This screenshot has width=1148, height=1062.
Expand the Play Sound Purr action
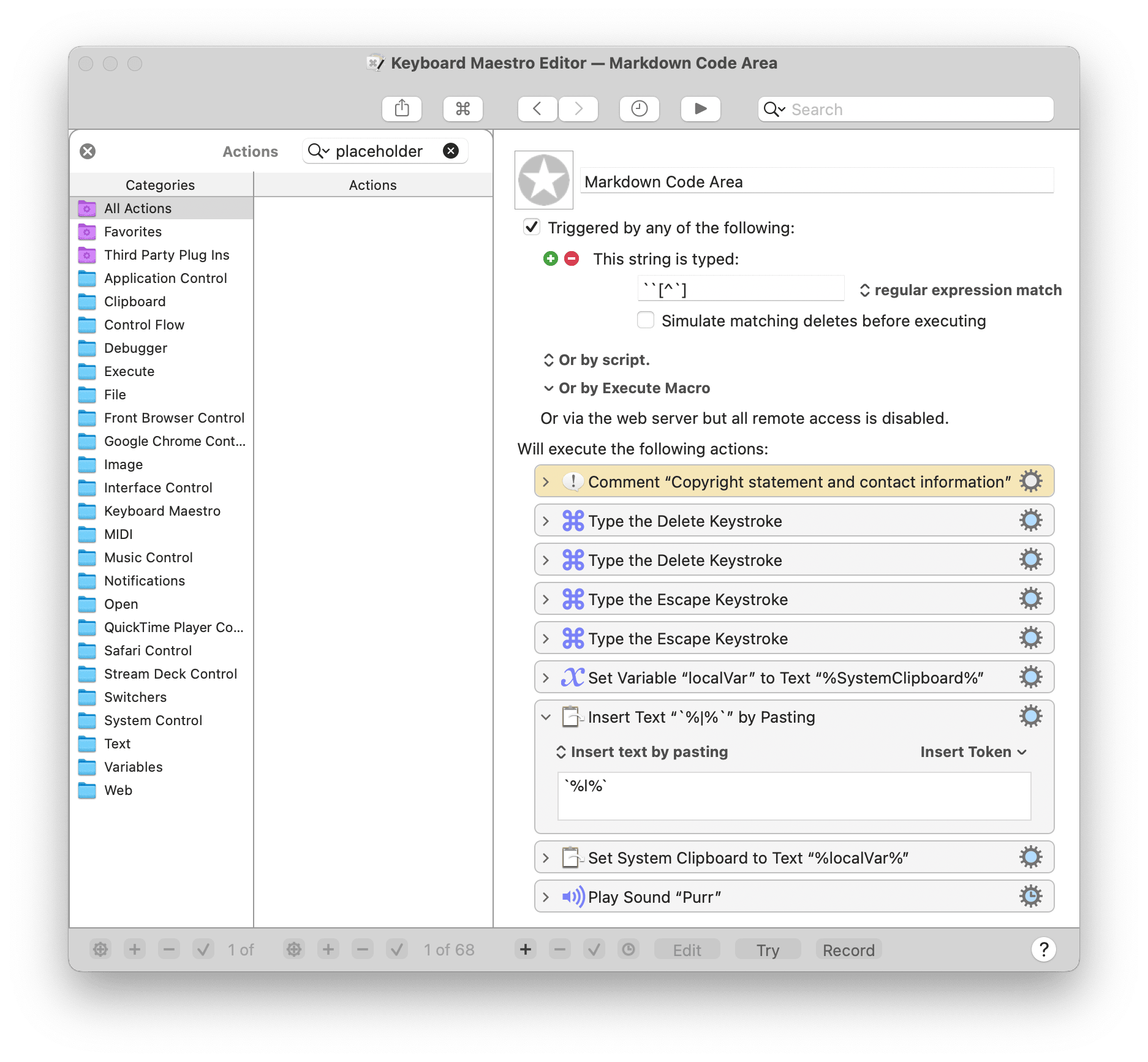pyautogui.click(x=546, y=897)
